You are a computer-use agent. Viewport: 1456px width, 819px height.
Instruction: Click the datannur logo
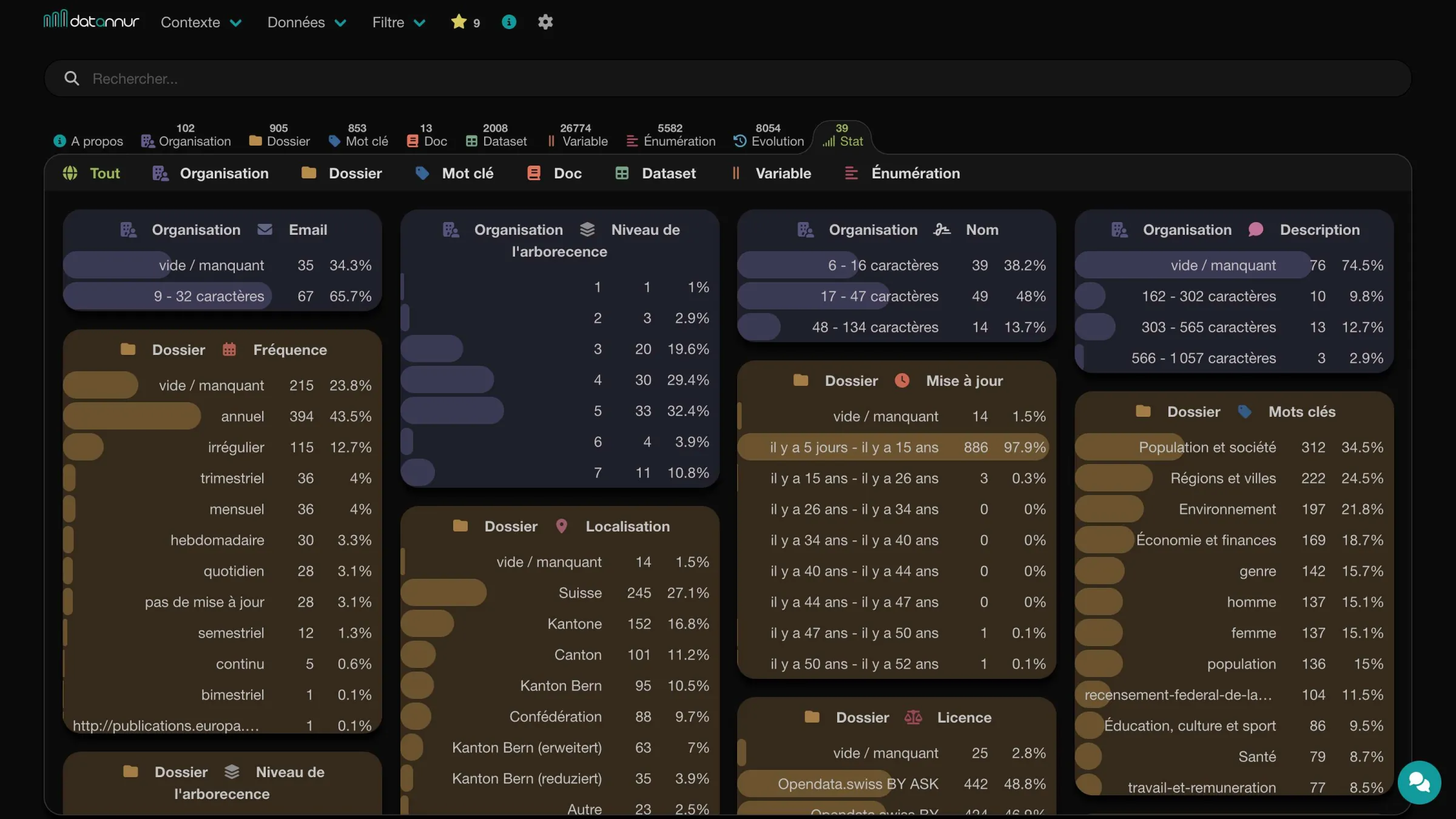point(91,21)
